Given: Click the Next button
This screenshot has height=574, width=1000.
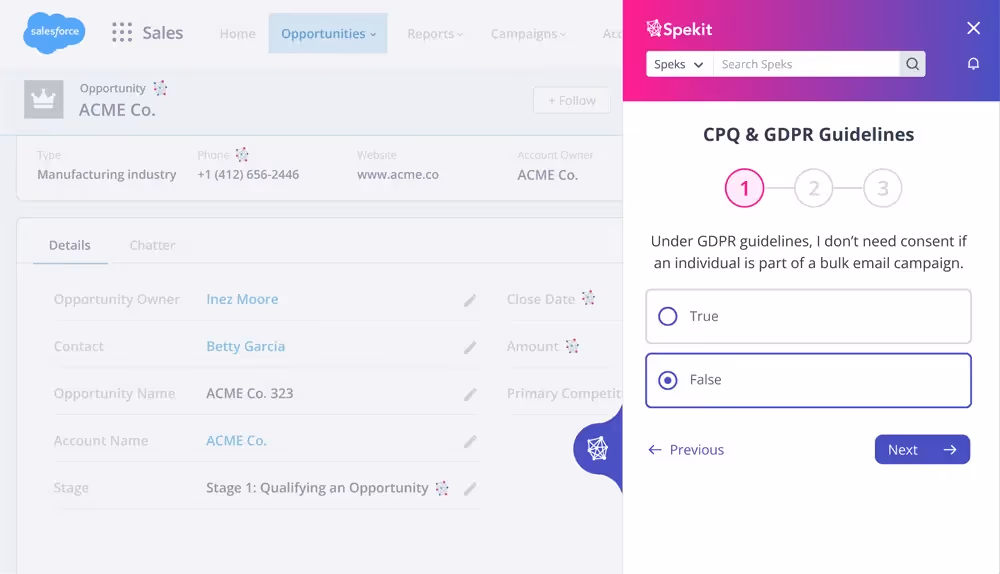Looking at the screenshot, I should tap(922, 450).
